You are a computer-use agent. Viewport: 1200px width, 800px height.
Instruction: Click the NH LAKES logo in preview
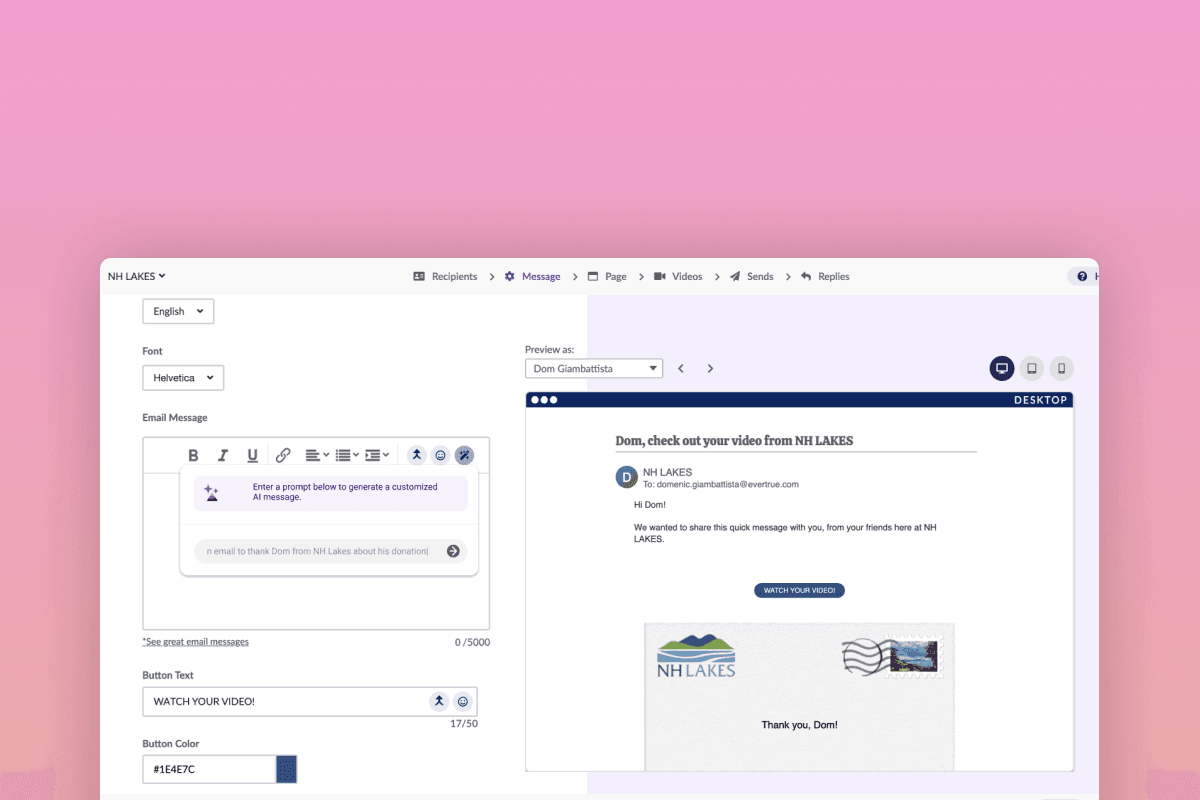[696, 656]
